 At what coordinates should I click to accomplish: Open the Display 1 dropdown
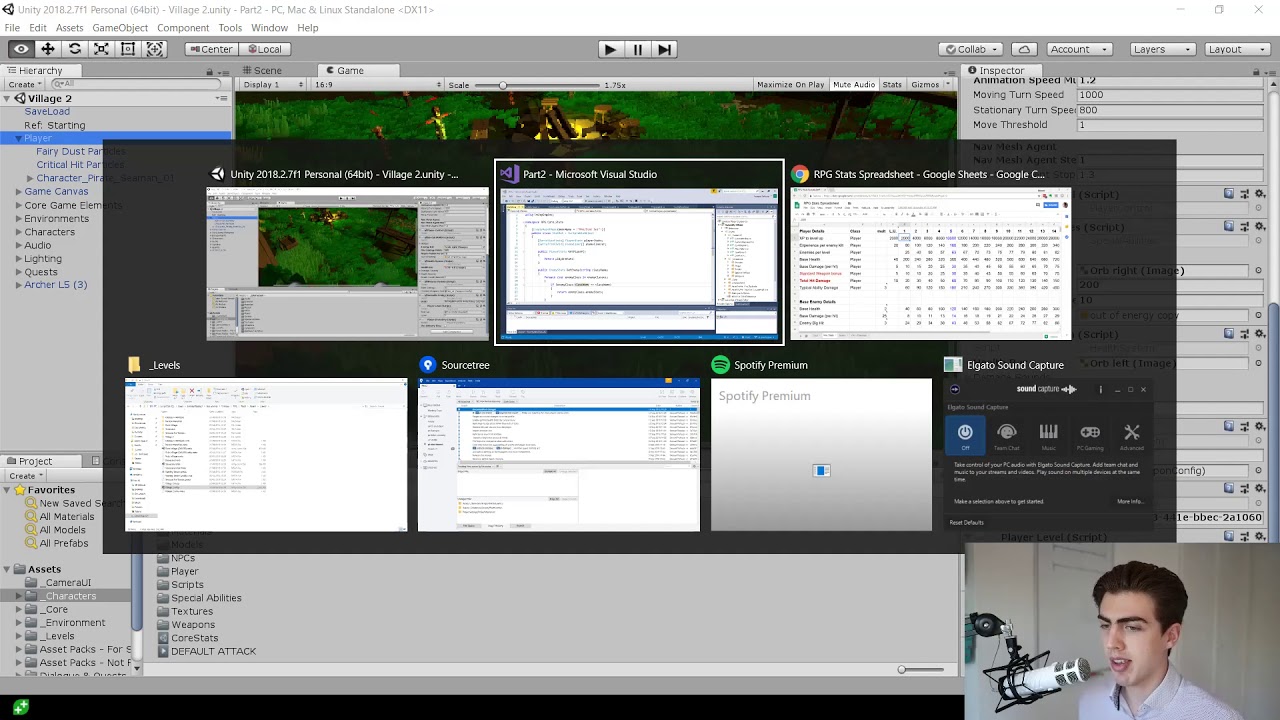pyautogui.click(x=273, y=85)
